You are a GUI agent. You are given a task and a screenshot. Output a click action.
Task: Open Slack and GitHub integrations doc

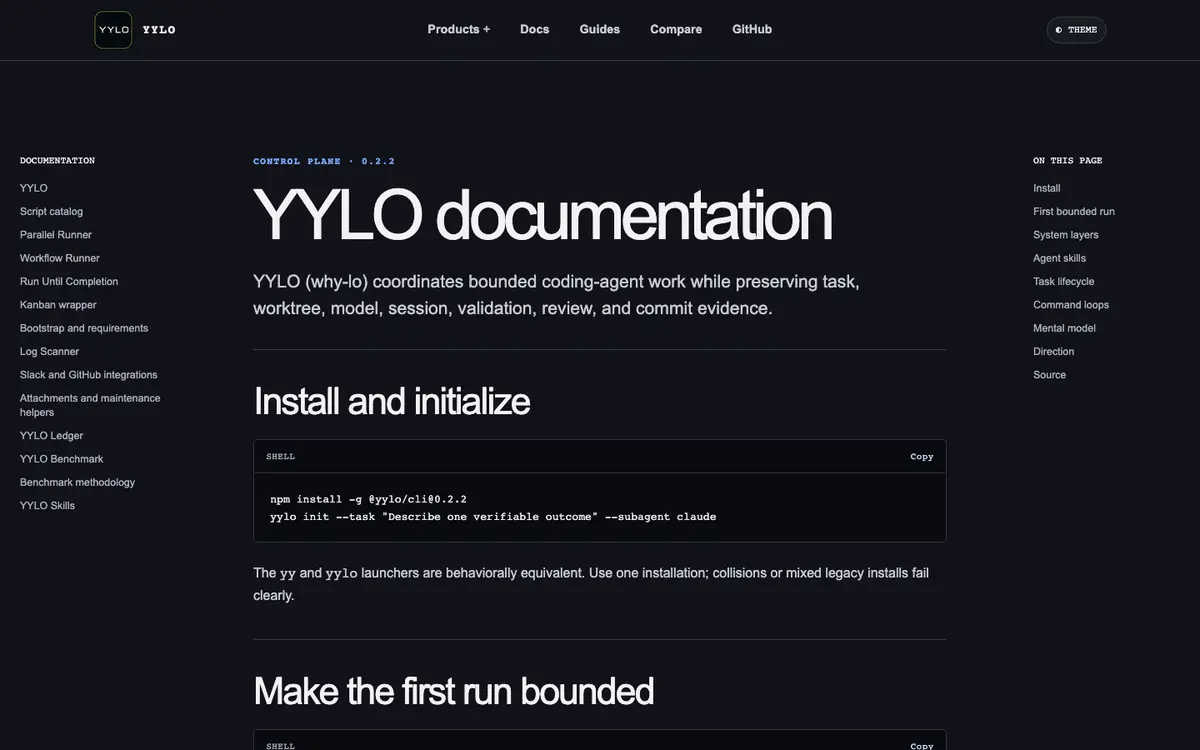tap(89, 375)
